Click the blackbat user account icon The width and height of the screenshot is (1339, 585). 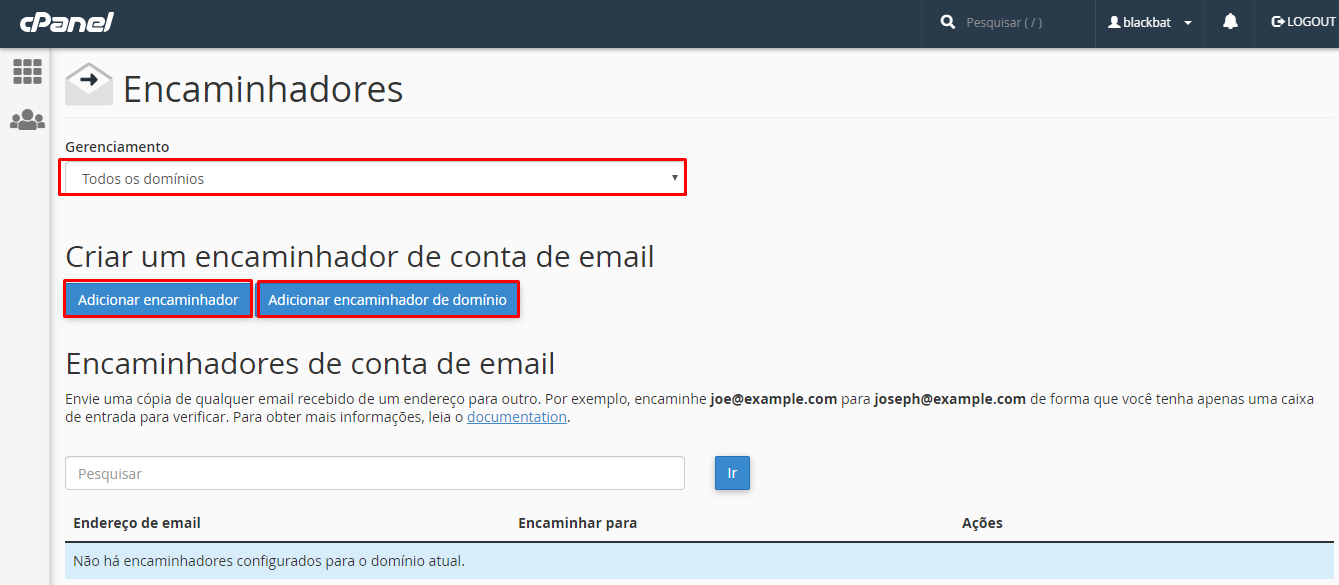point(1113,22)
